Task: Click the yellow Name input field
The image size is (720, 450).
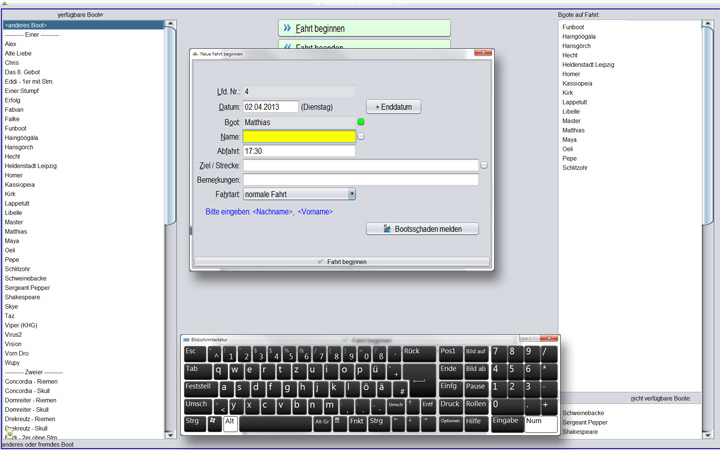Action: (299, 136)
